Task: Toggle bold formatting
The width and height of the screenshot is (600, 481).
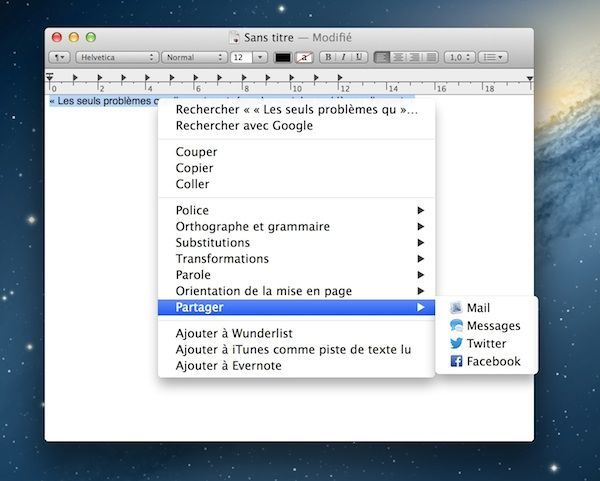Action: [328, 57]
